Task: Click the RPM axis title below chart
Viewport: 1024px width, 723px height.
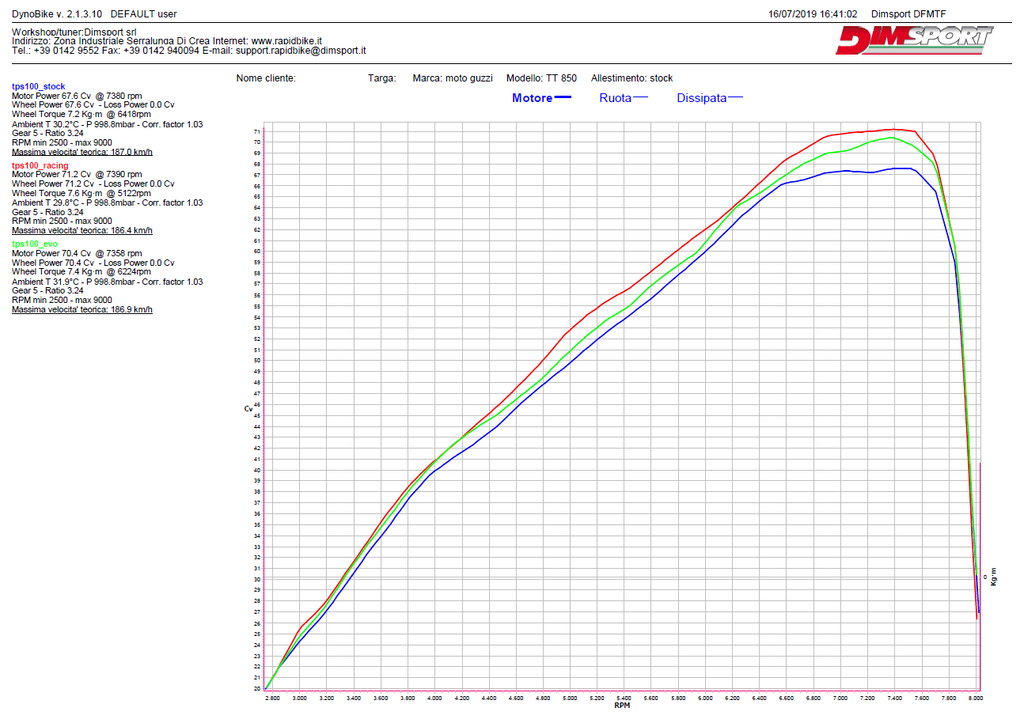Action: tap(622, 705)
